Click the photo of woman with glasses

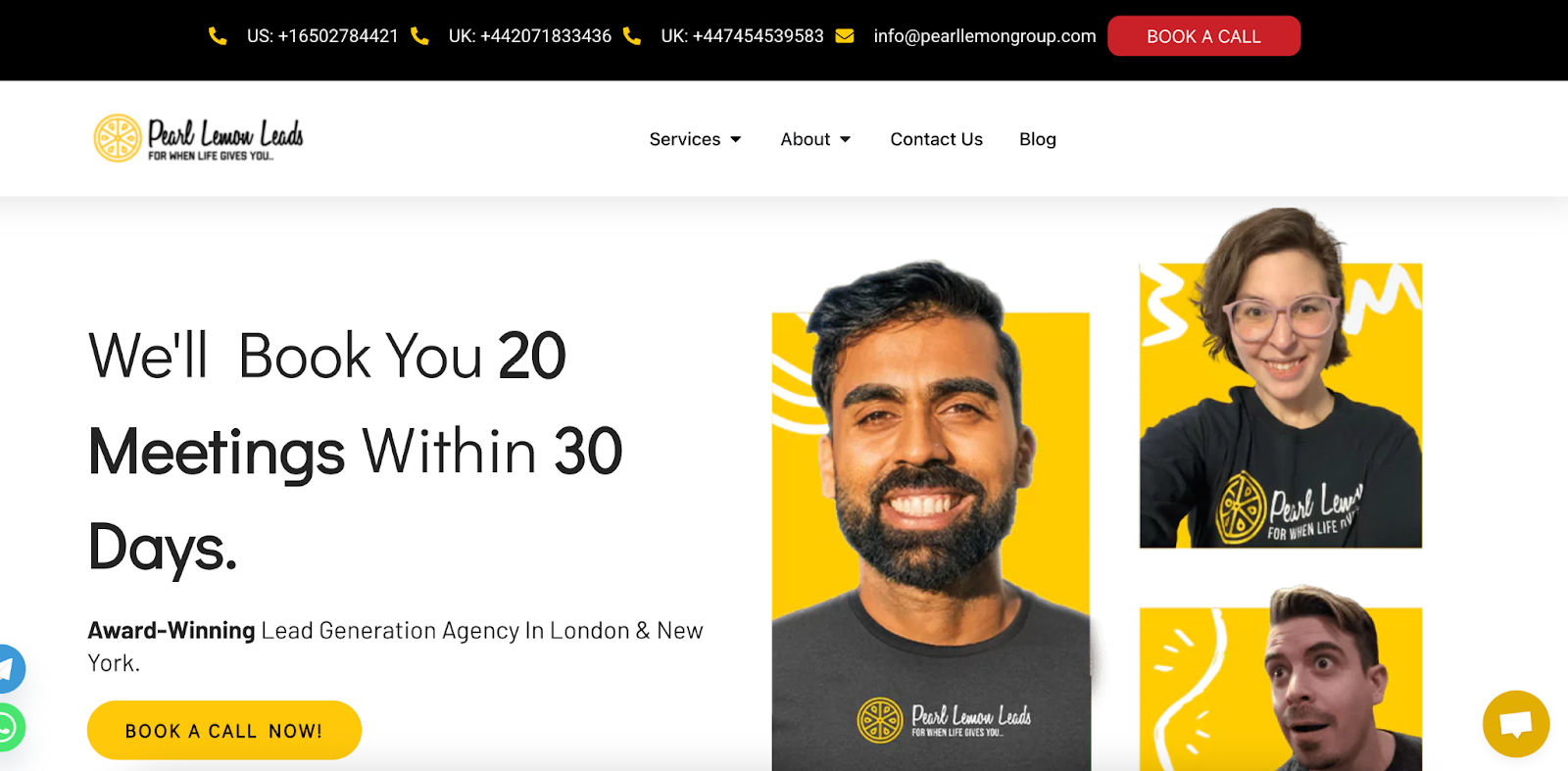pos(1281,378)
